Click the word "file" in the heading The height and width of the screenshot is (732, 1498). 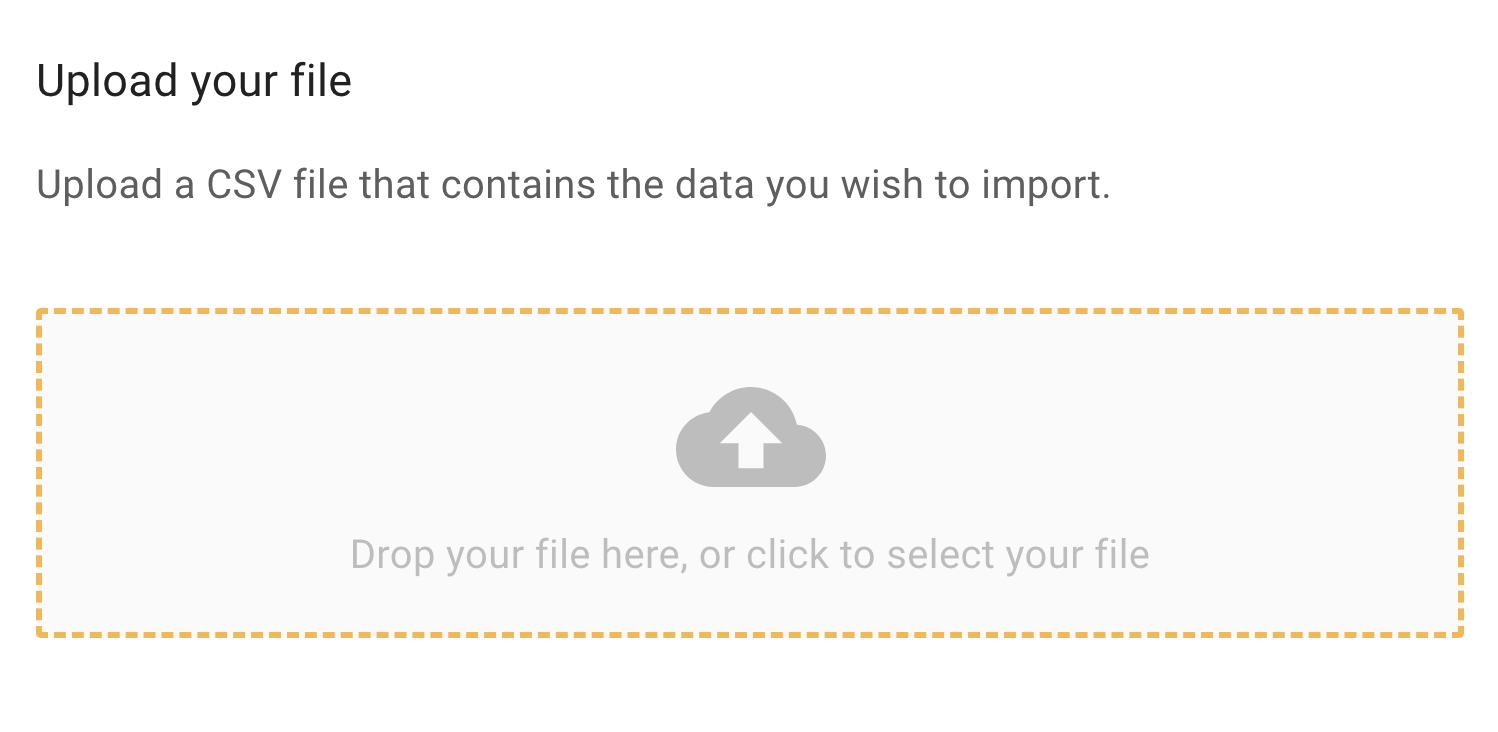tap(321, 81)
